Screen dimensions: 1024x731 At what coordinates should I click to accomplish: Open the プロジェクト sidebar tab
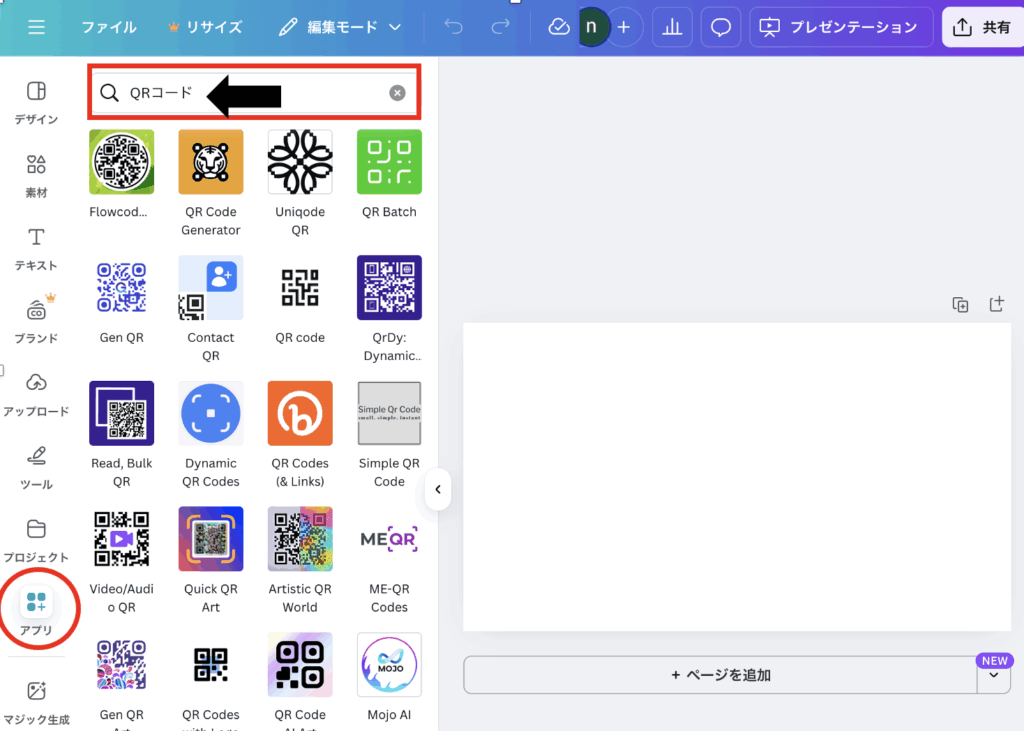(37, 541)
